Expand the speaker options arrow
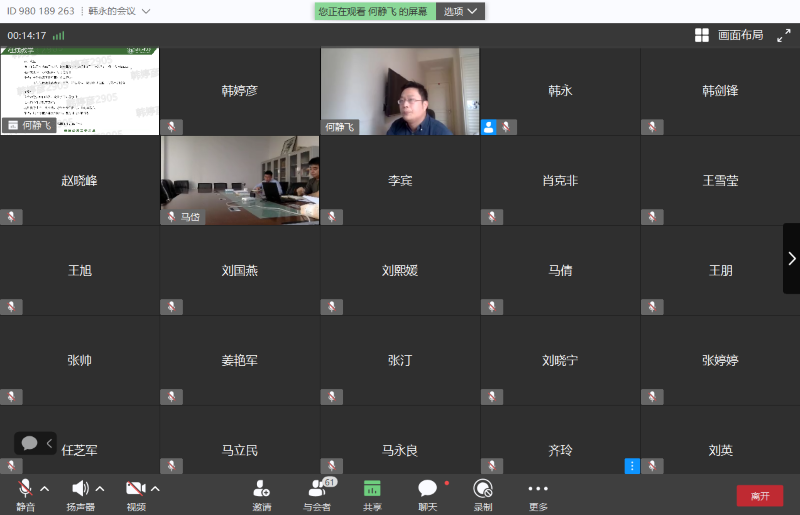Image resolution: width=800 pixels, height=515 pixels. (100, 489)
